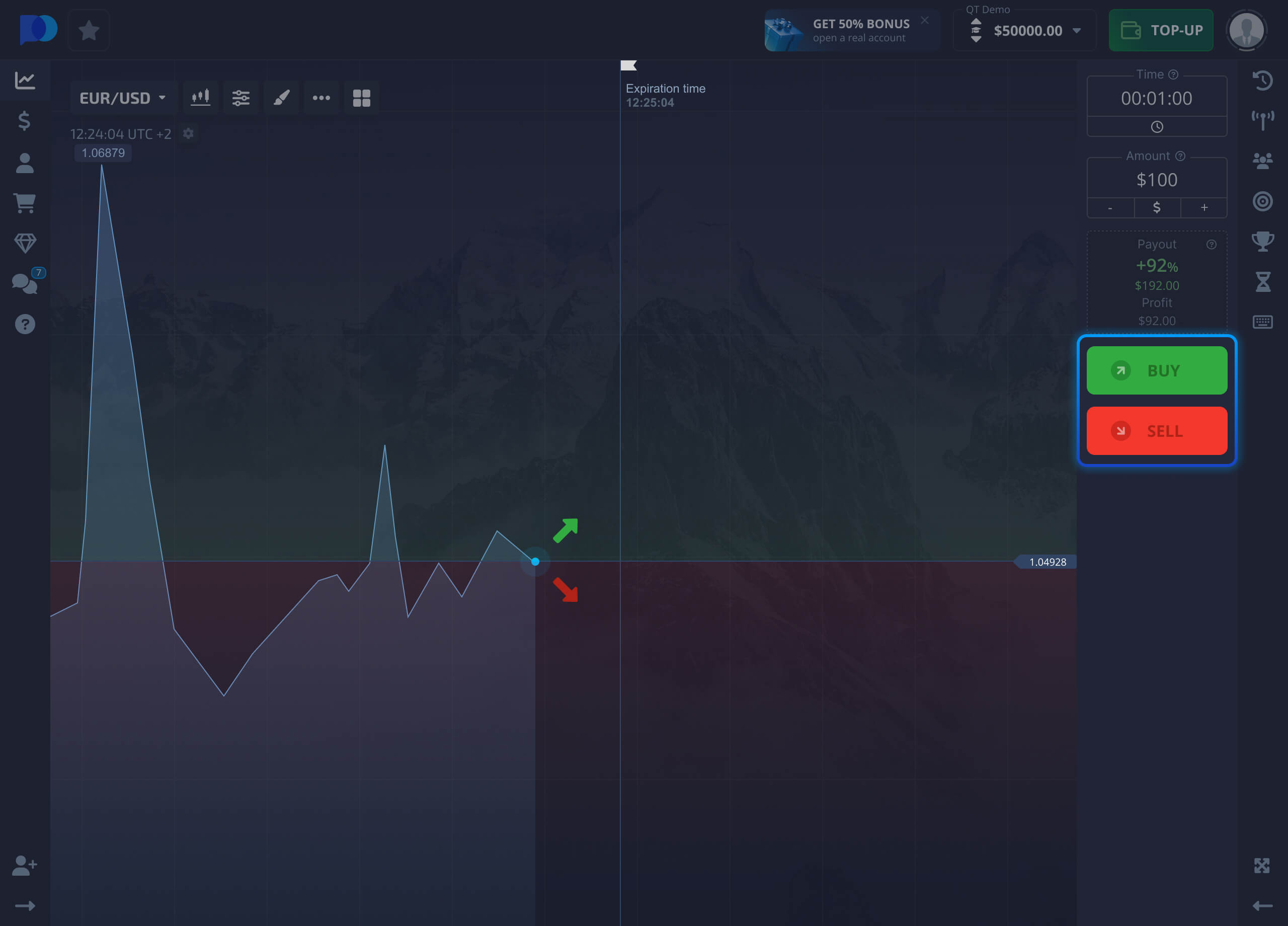The image size is (1288, 926).
Task: Switch to multi-chart grid layout
Action: [361, 97]
